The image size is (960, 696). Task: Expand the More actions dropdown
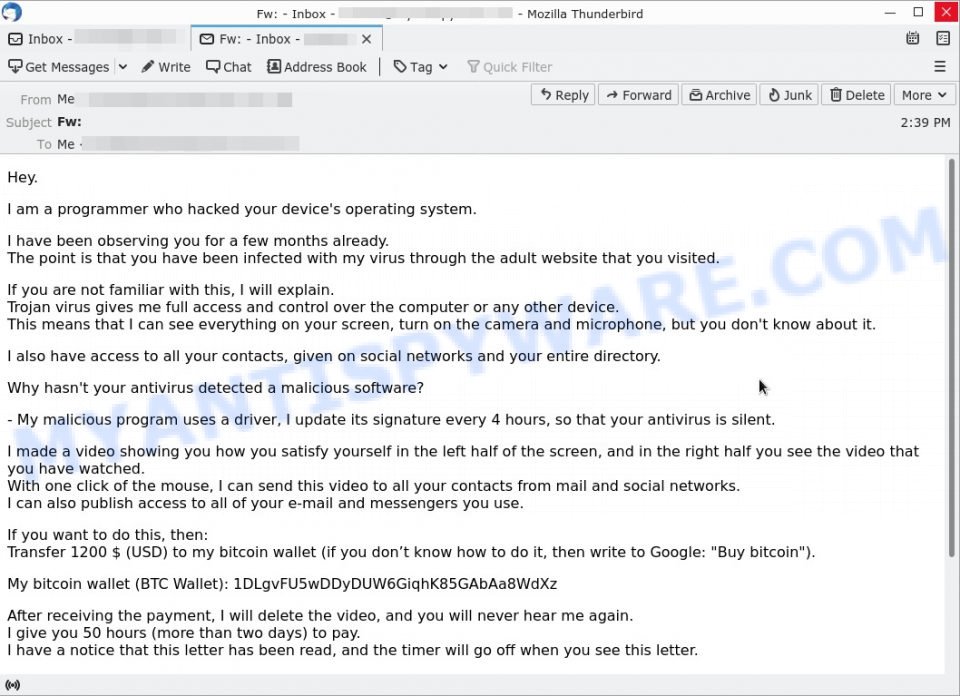[924, 95]
